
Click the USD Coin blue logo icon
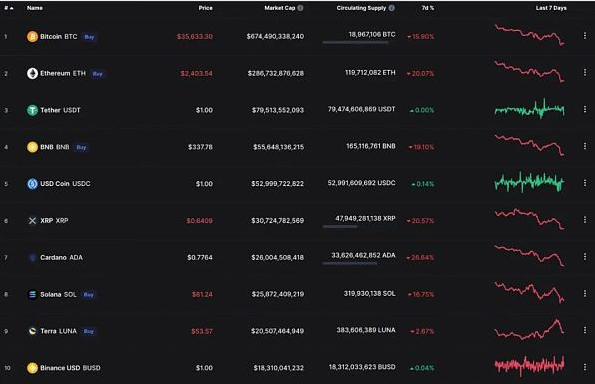coord(32,184)
